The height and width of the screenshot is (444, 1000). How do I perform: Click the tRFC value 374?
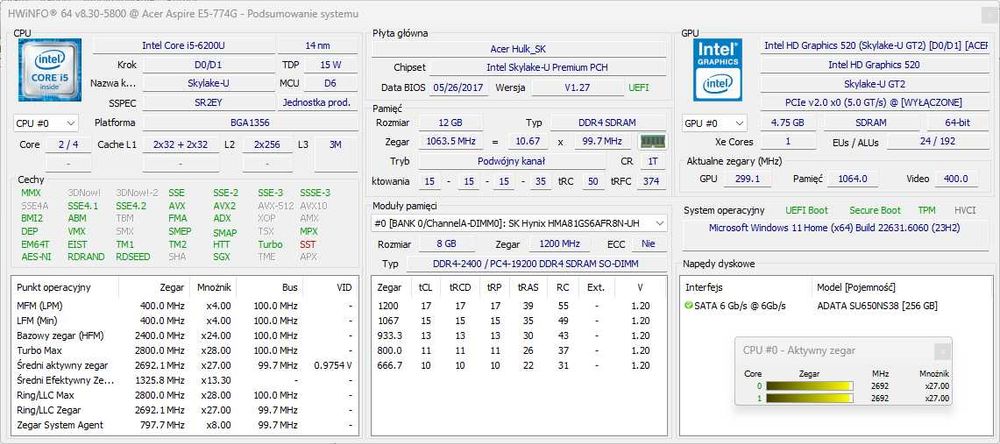click(651, 182)
